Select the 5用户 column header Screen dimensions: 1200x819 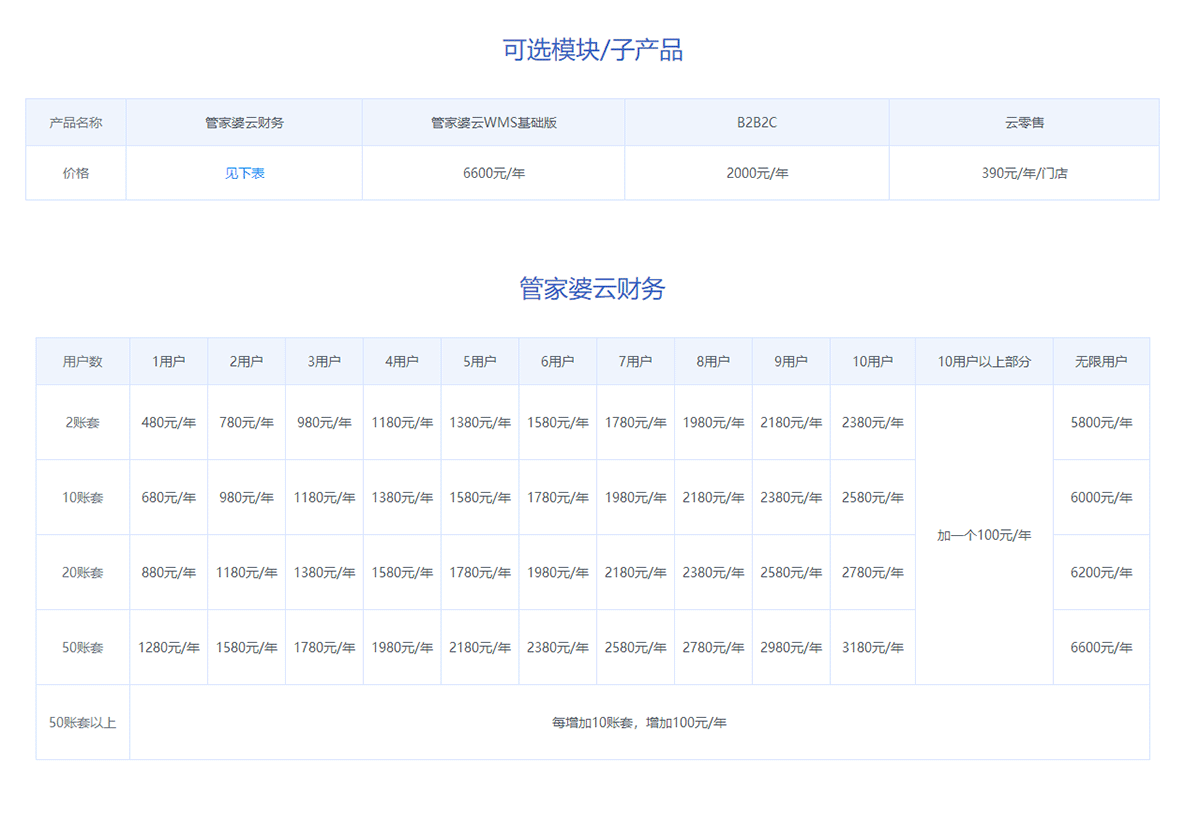(x=480, y=362)
